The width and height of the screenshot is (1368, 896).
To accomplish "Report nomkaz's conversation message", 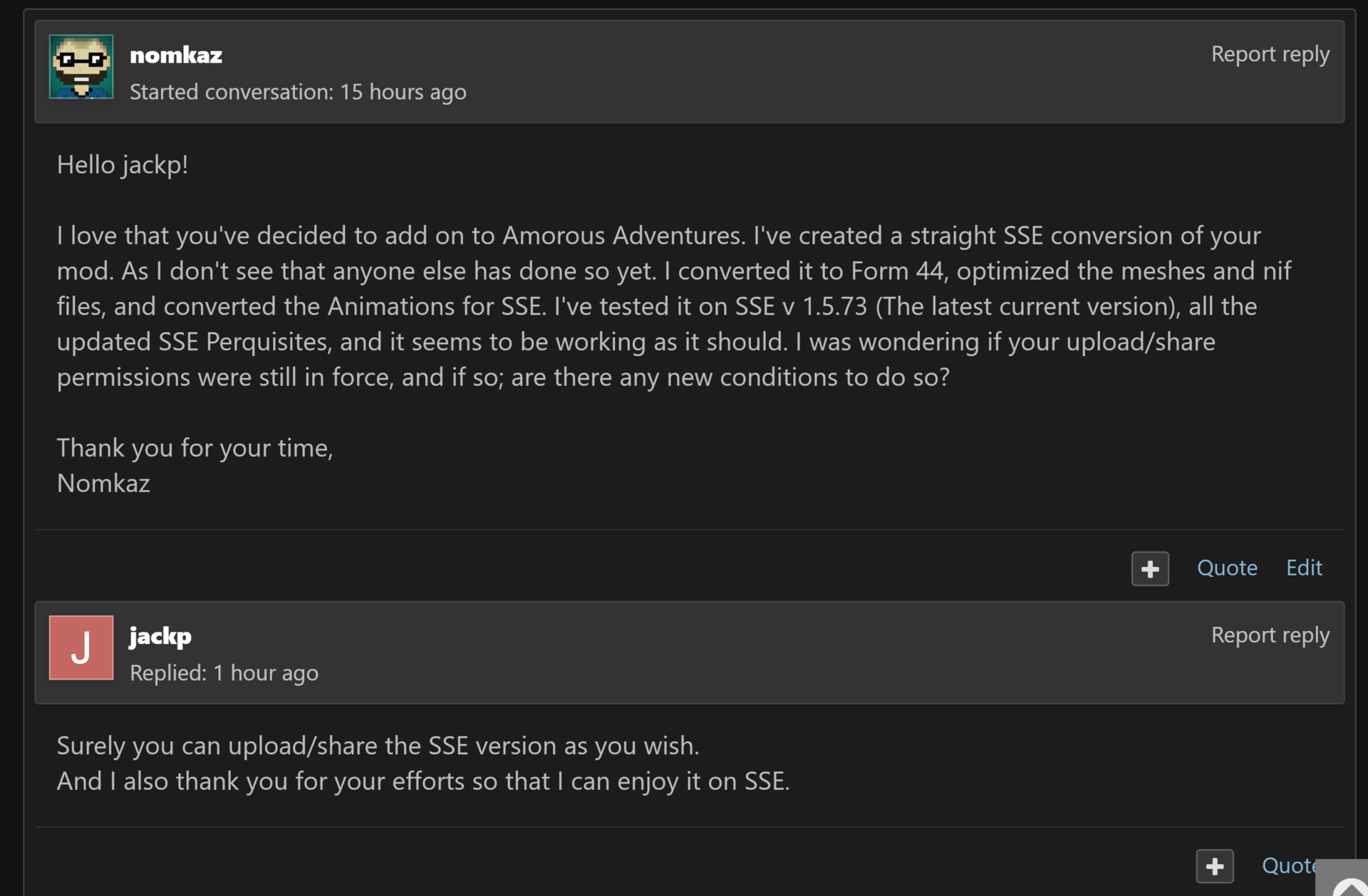I will tap(1270, 53).
